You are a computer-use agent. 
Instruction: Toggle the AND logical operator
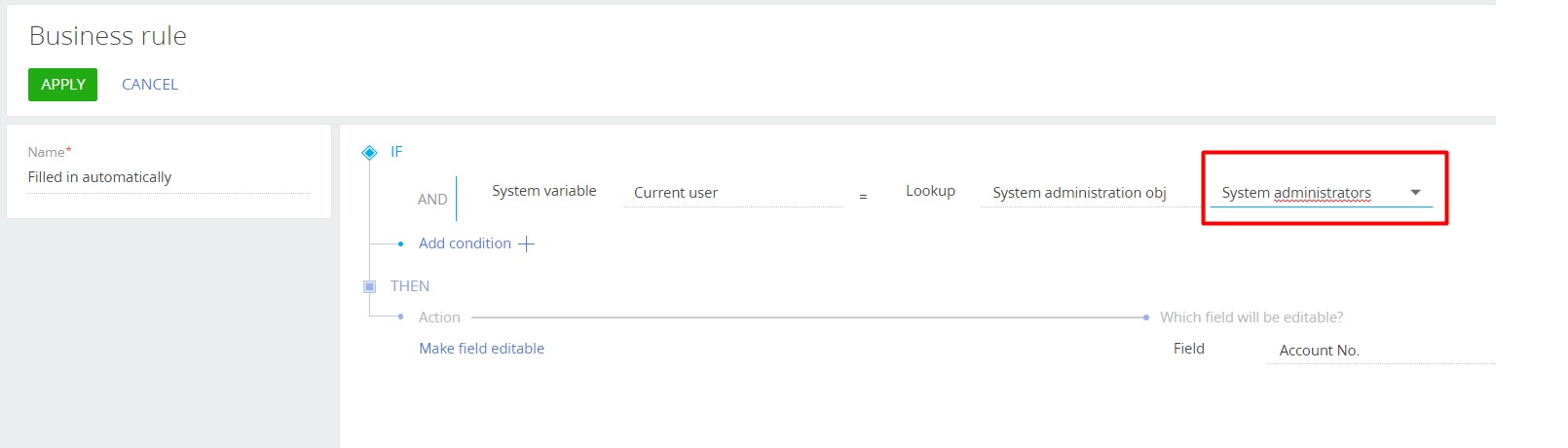coord(432,200)
